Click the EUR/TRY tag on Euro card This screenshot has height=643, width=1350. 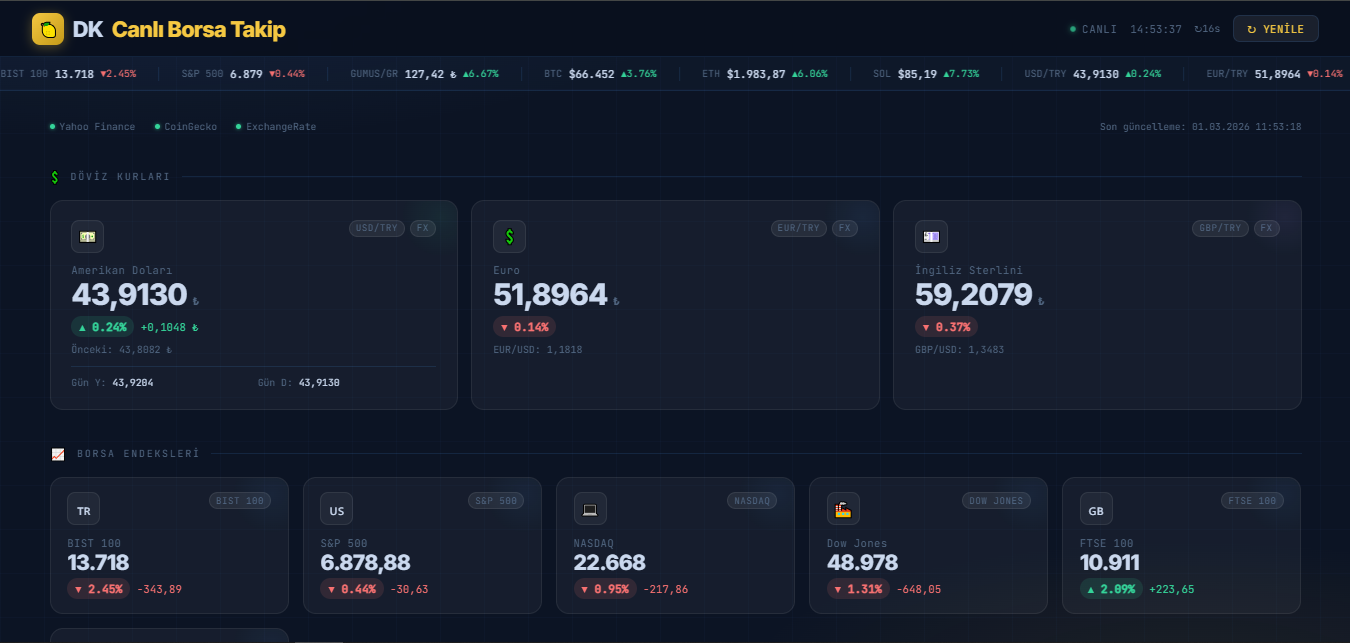click(x=798, y=228)
